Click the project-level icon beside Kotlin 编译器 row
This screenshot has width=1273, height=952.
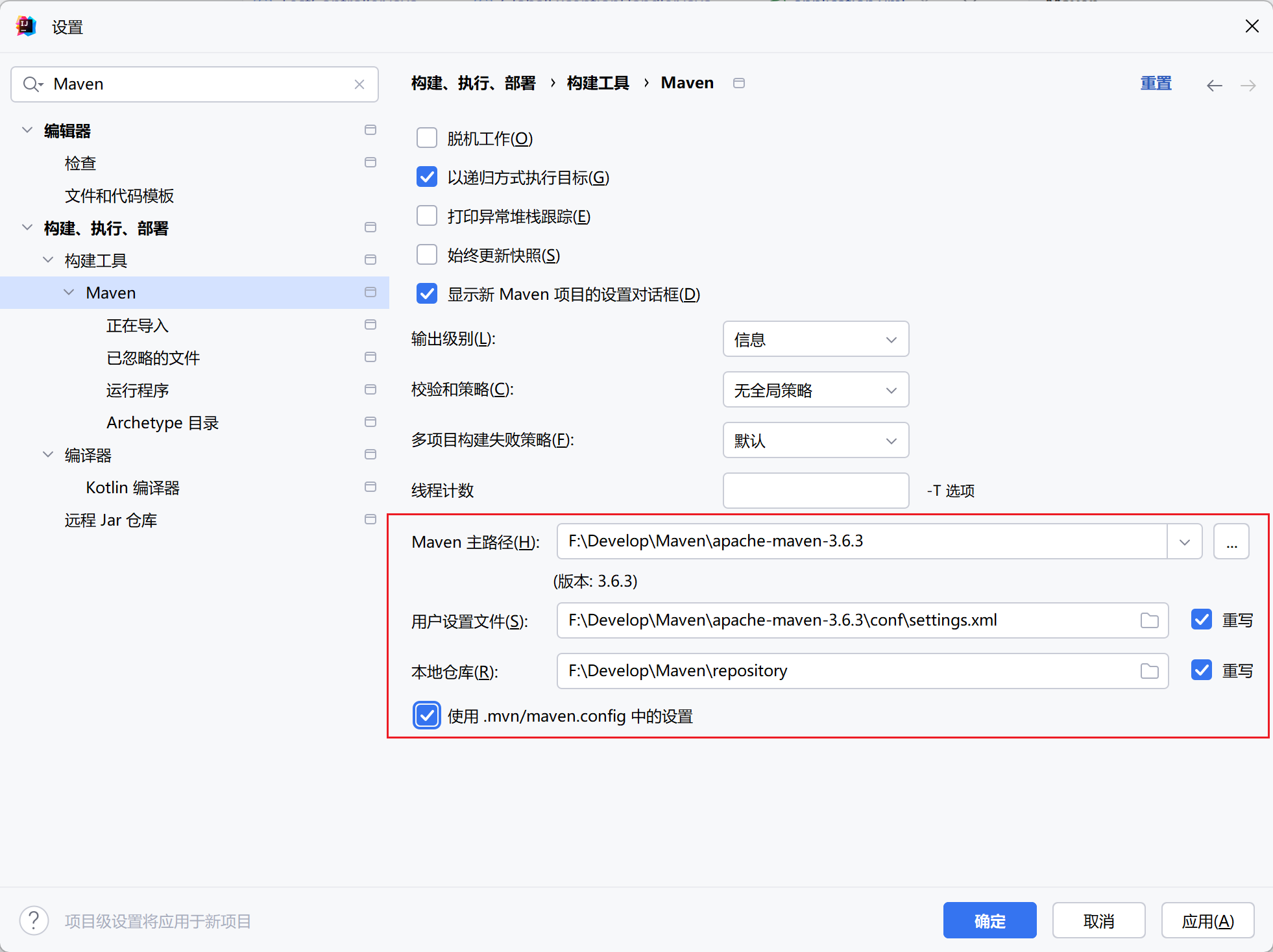pyautogui.click(x=370, y=487)
